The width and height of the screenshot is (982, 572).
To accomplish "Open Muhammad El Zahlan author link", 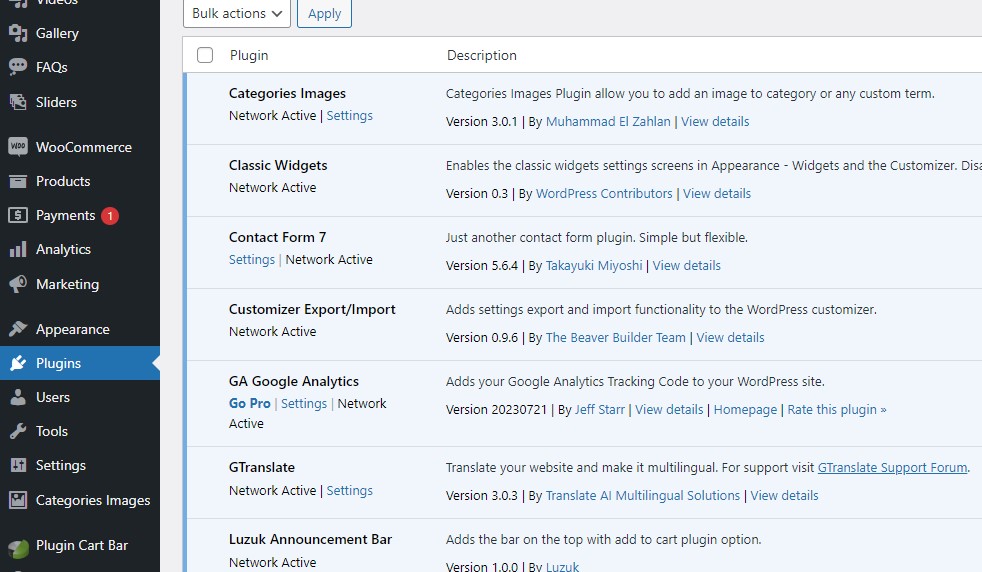I will pyautogui.click(x=608, y=122).
